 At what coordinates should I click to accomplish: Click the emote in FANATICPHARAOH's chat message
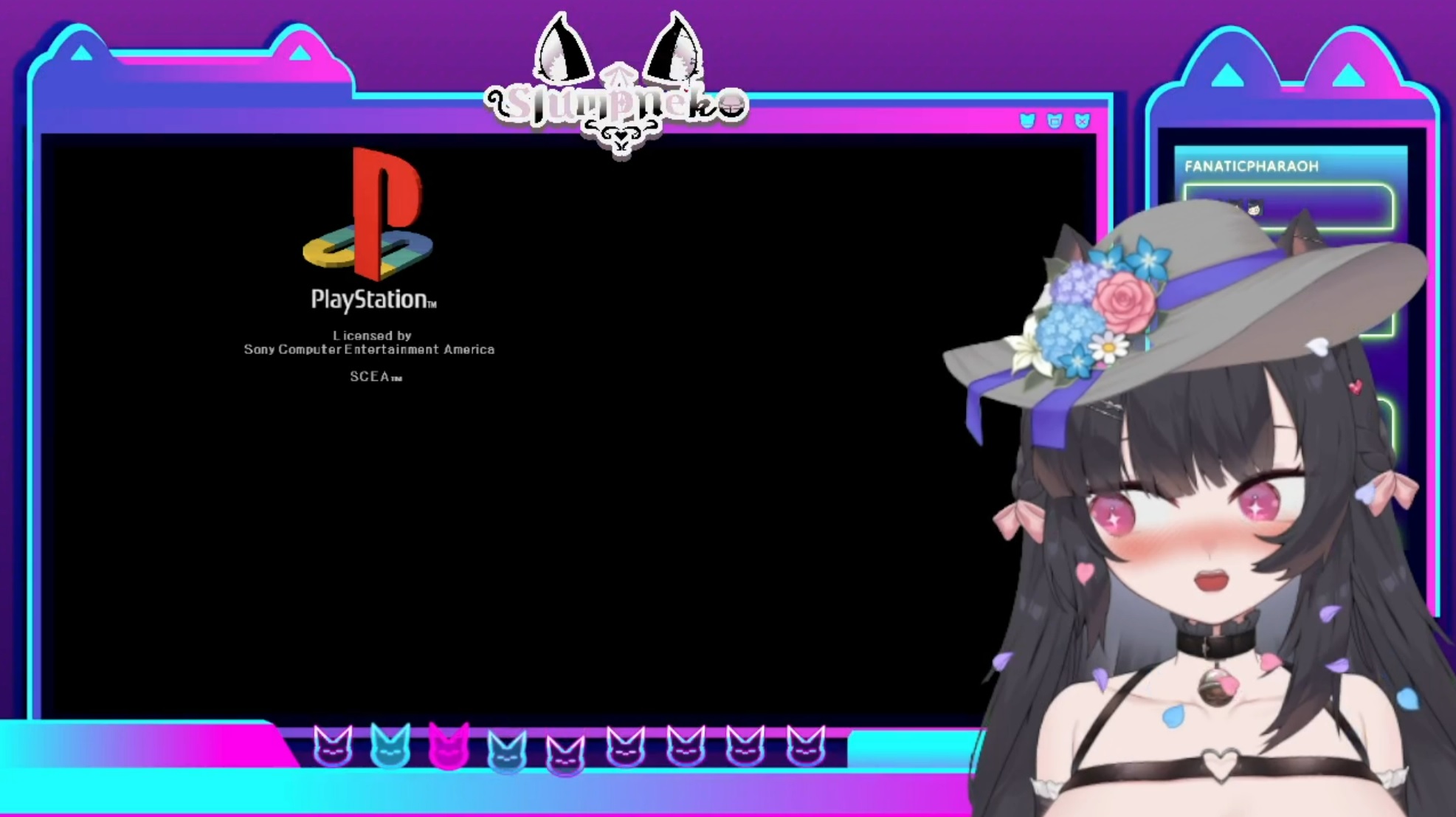click(x=1254, y=209)
